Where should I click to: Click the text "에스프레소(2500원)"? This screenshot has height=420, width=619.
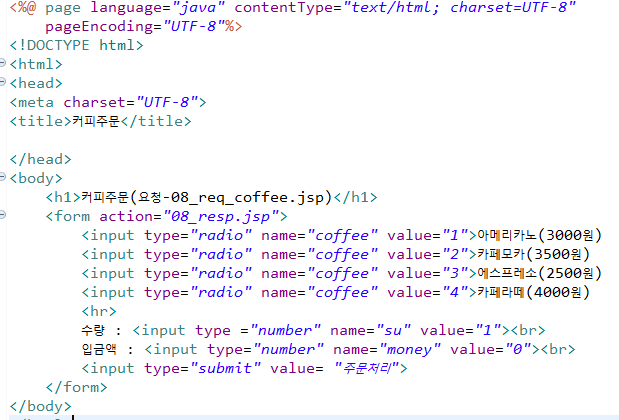click(539, 273)
